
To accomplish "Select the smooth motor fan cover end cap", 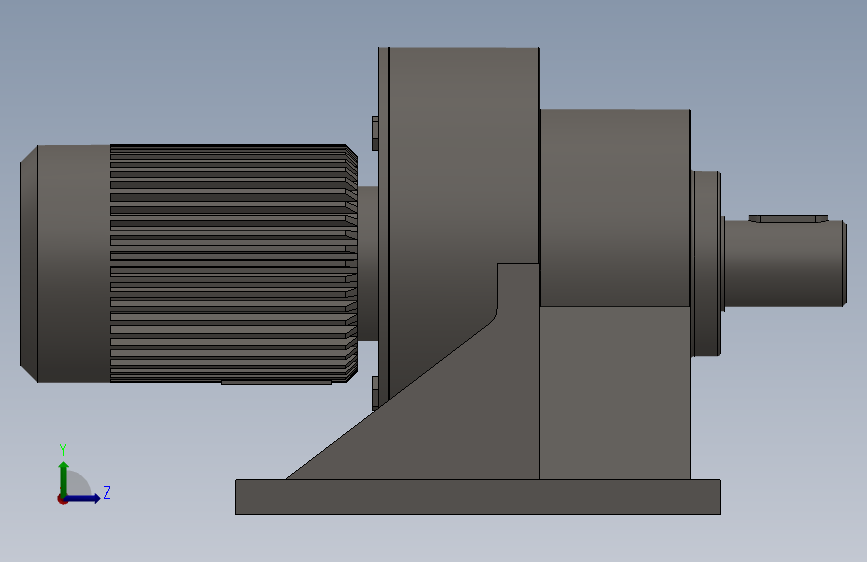I will pyautogui.click(x=65, y=263).
